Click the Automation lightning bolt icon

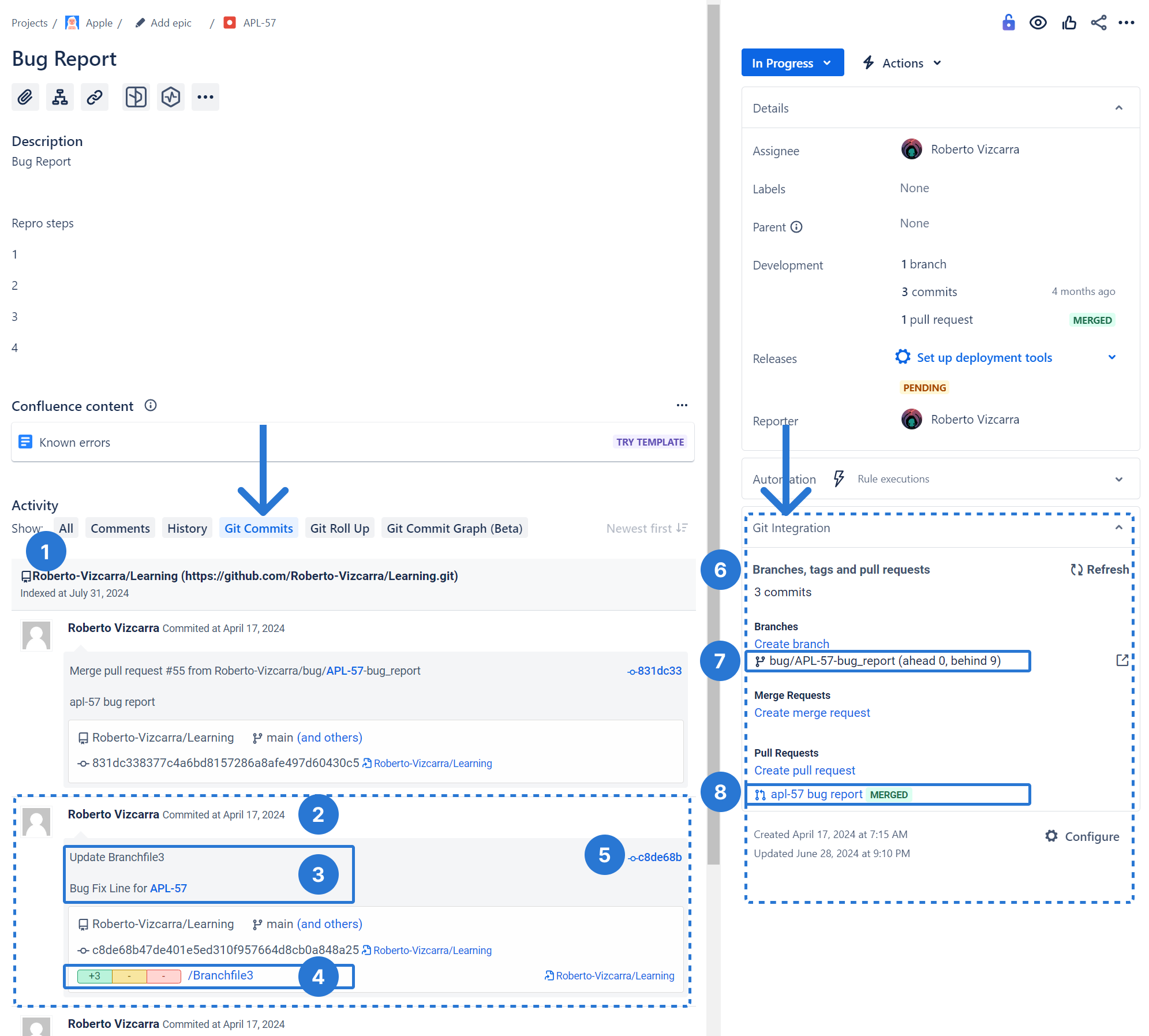pos(839,478)
